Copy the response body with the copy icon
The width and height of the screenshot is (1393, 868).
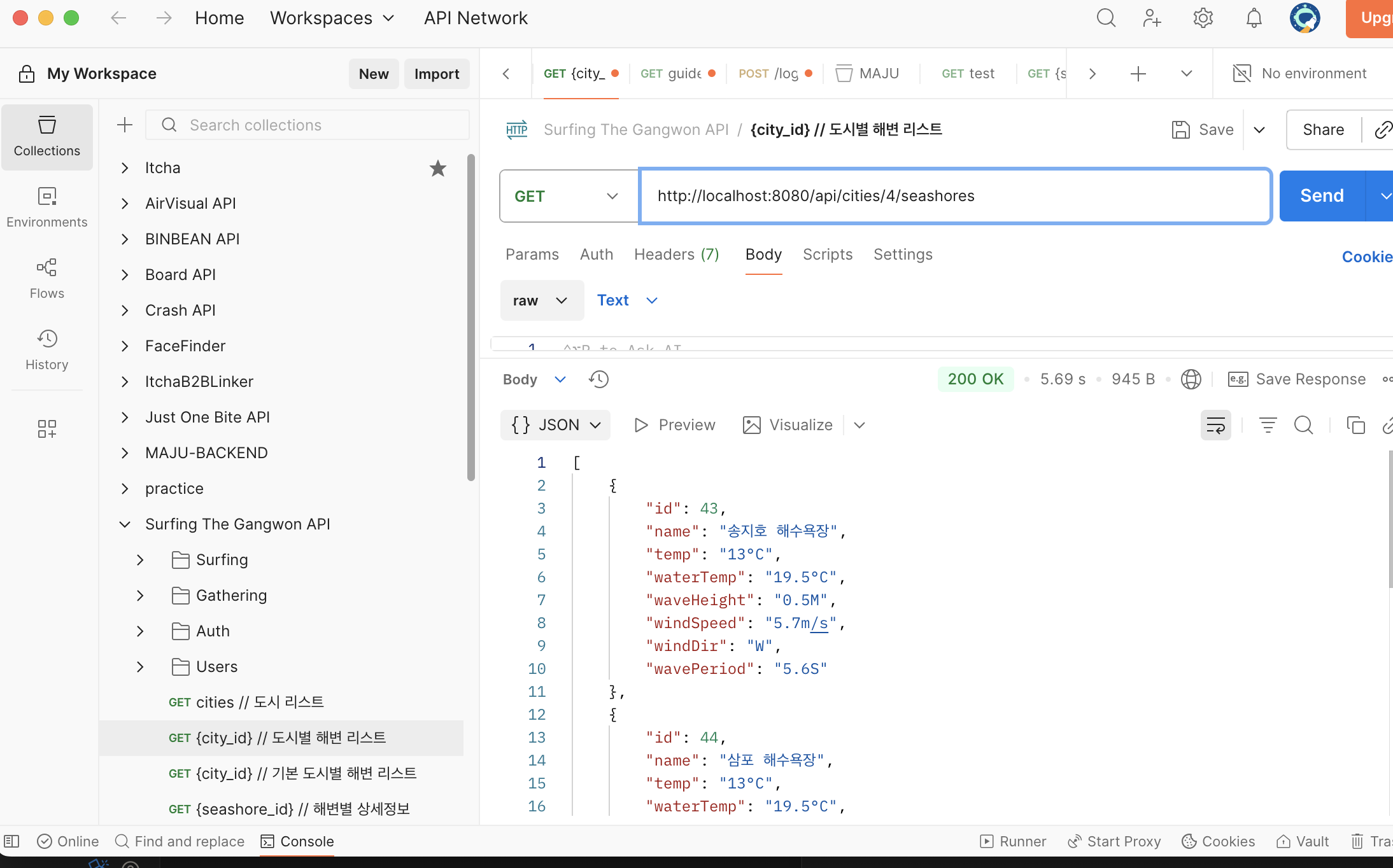[x=1355, y=425]
